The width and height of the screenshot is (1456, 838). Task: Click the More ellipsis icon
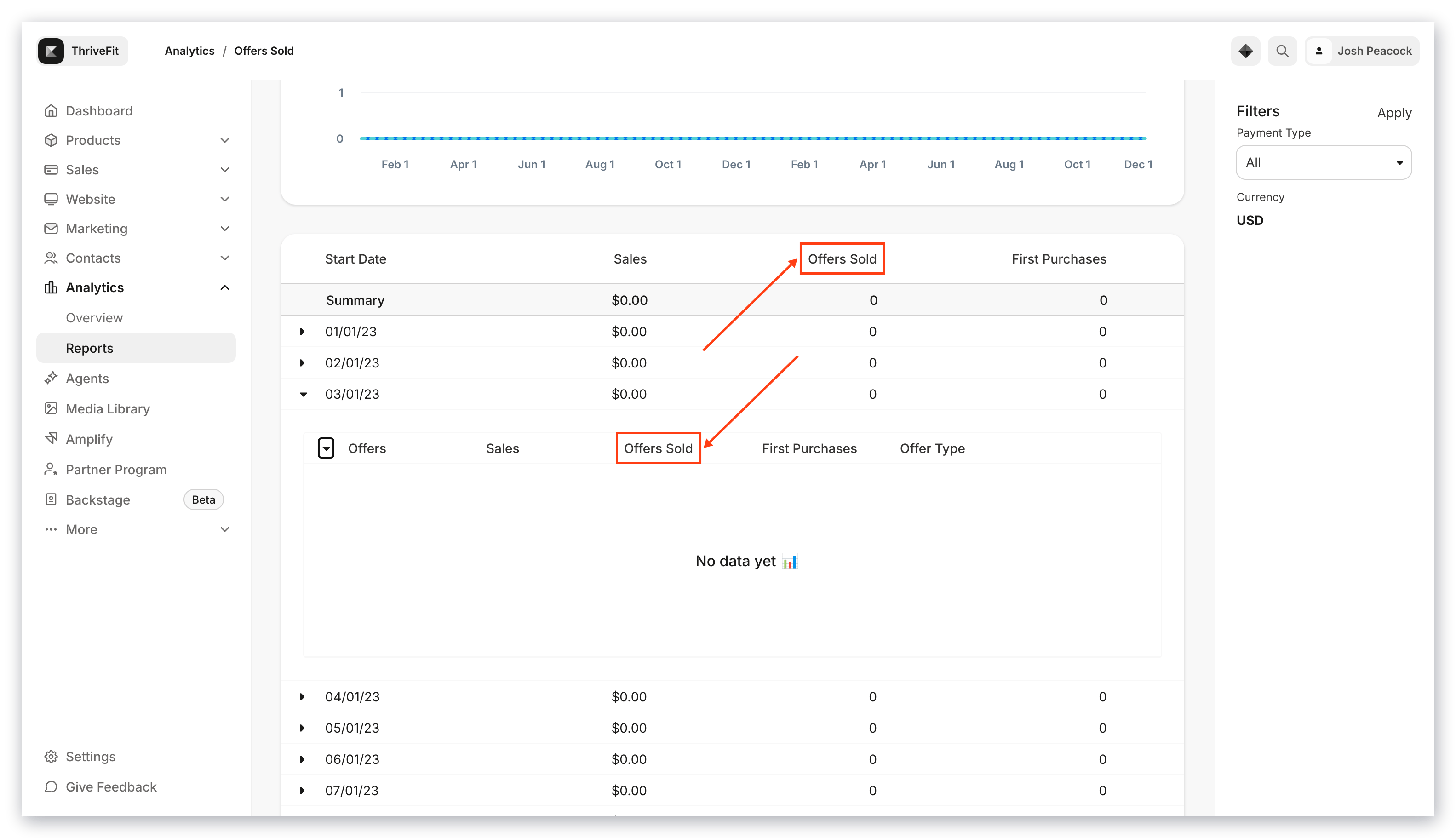(x=51, y=529)
